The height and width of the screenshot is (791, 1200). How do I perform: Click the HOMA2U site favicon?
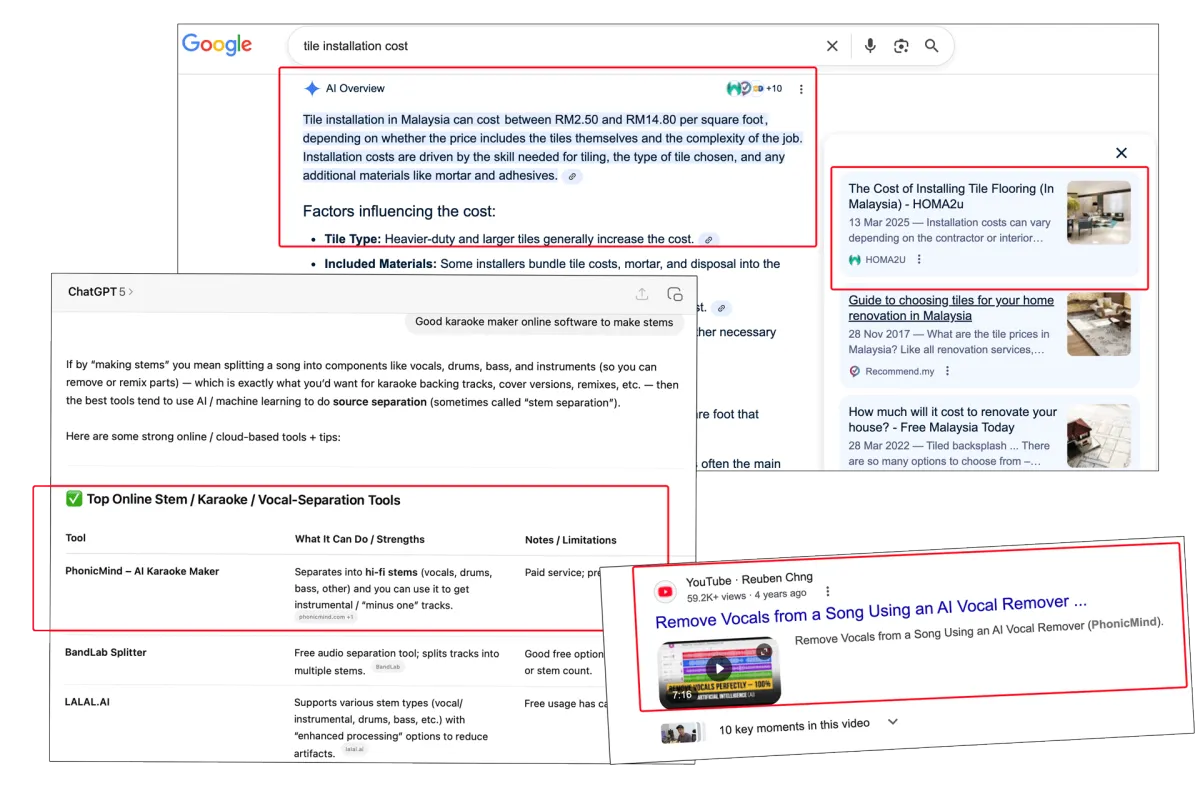(855, 259)
